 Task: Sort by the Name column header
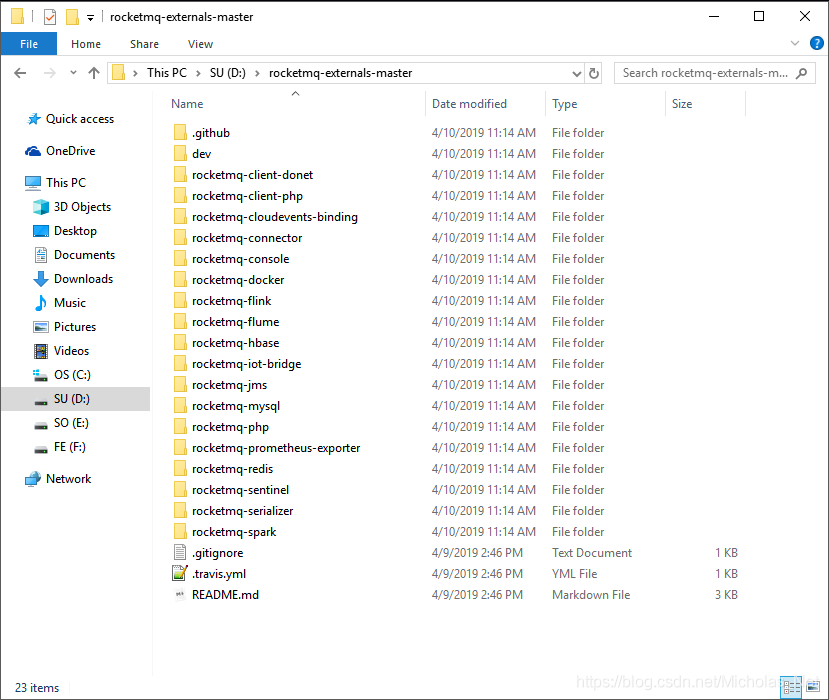[x=187, y=104]
